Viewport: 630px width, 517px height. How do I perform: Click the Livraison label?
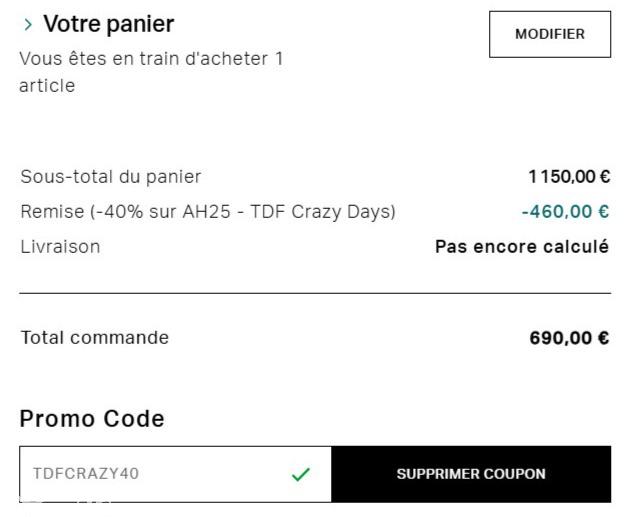click(x=60, y=246)
